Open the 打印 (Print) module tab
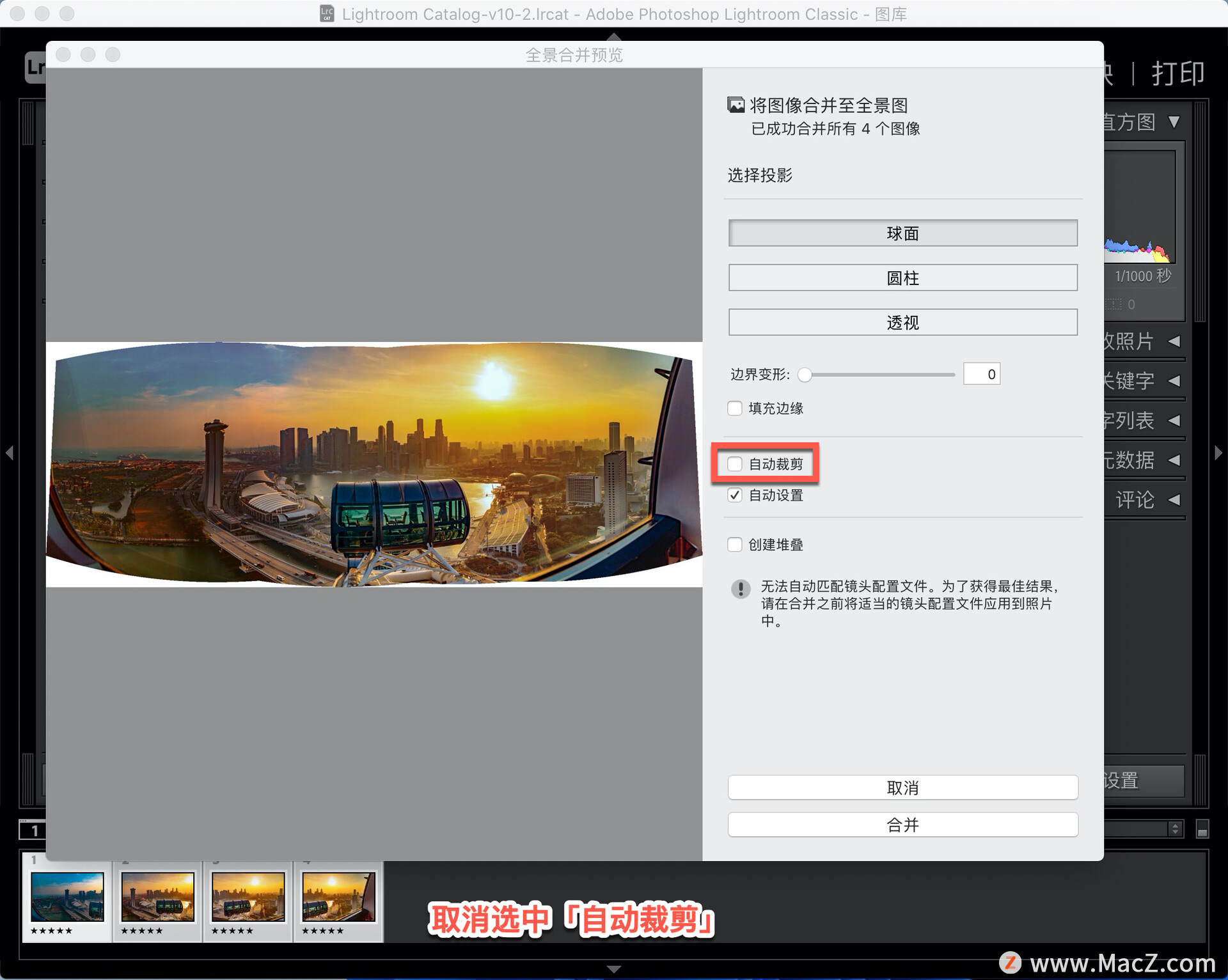Viewport: 1228px width, 980px height. click(x=1178, y=73)
